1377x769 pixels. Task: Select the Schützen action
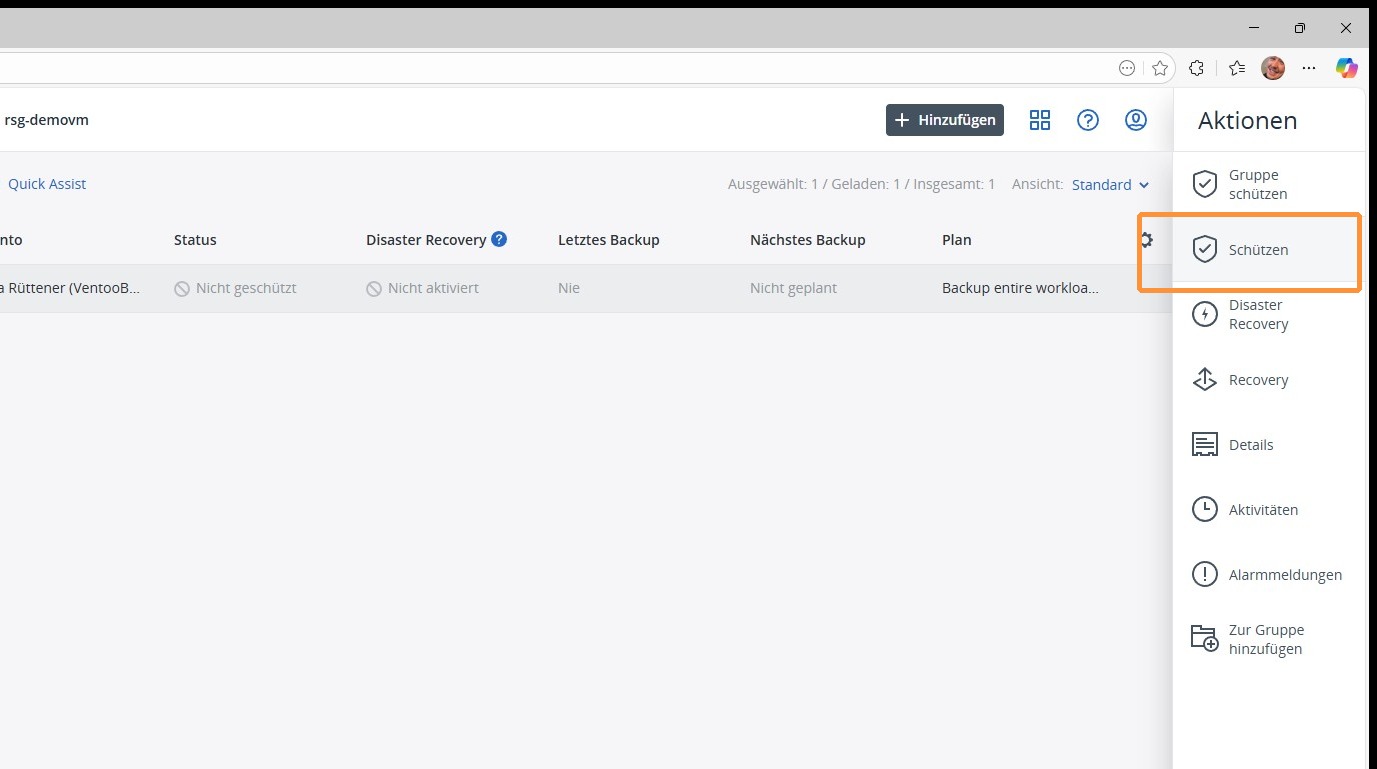(x=1269, y=250)
